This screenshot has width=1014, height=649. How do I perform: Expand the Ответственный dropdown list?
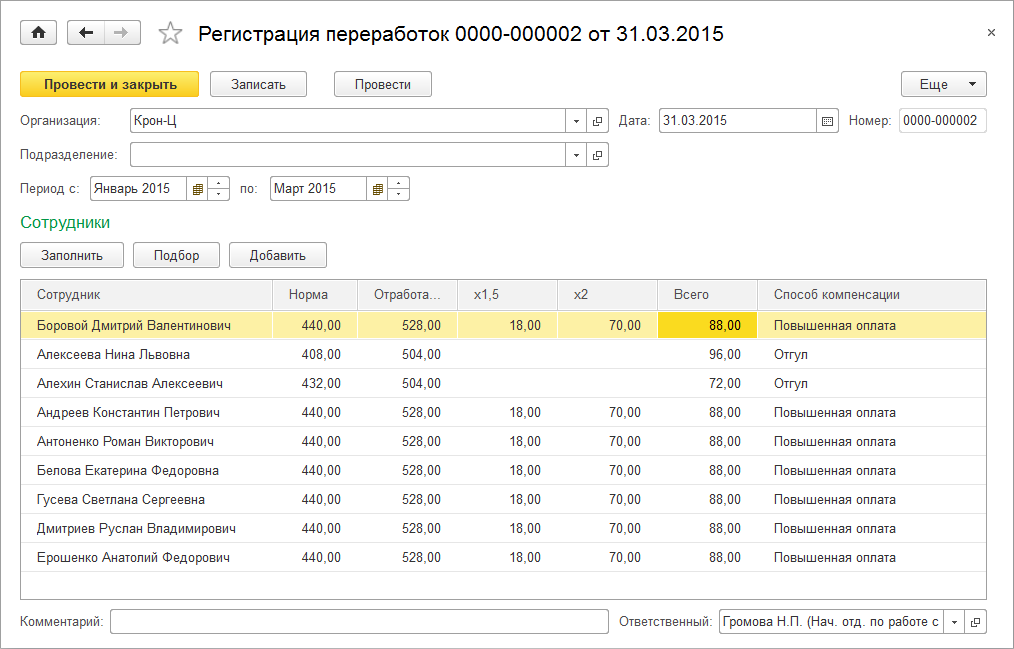(x=955, y=622)
